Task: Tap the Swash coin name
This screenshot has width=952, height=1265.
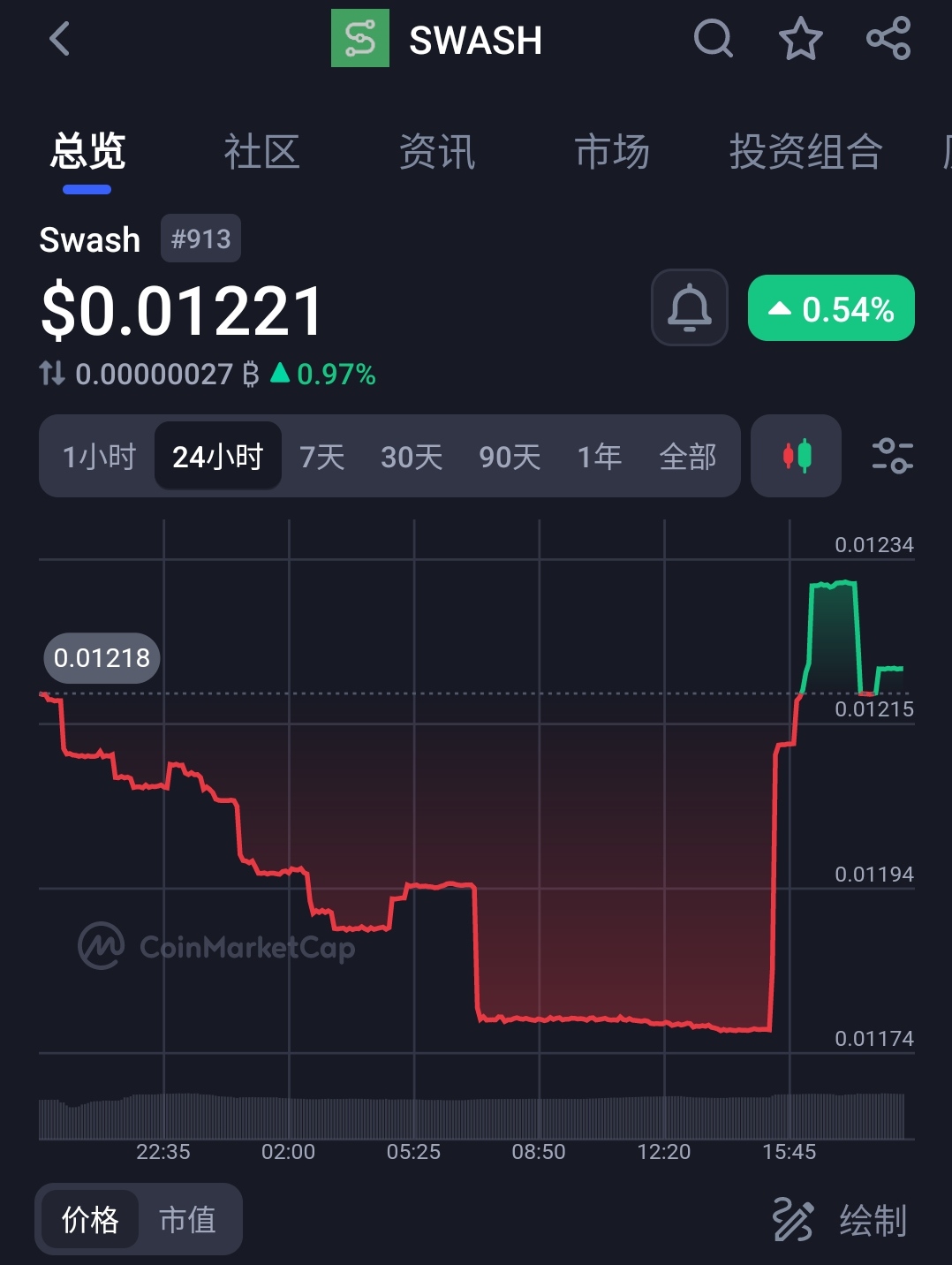Action: coord(90,239)
